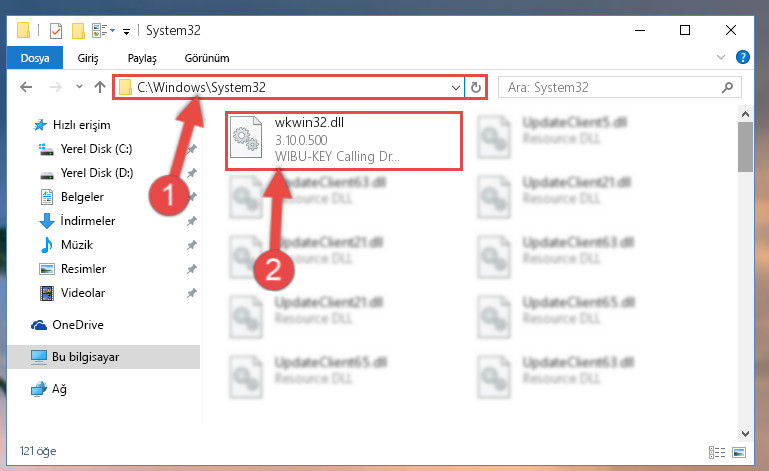769x471 pixels.
Task: Click the vertical scrollbar thumb
Action: point(745,147)
